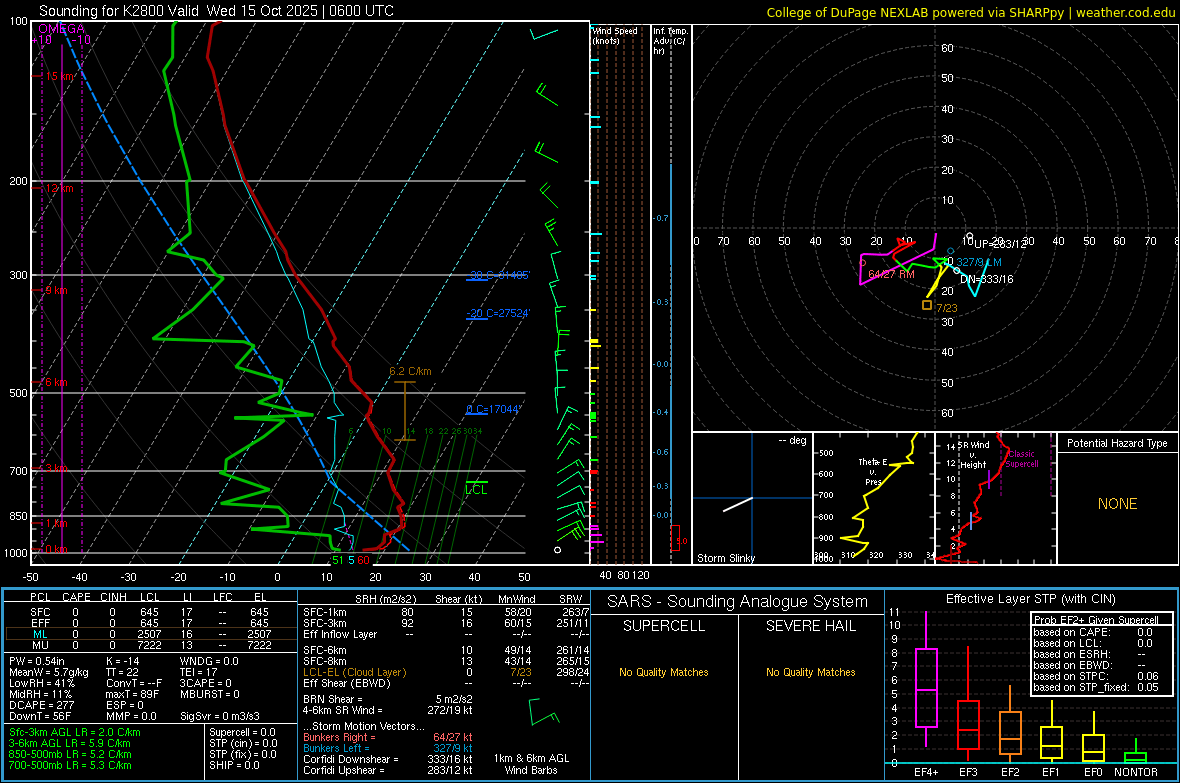Click the Corfidi Downshear = 333/16 kt line
Screen dimensions: 1180x783
(388, 759)
